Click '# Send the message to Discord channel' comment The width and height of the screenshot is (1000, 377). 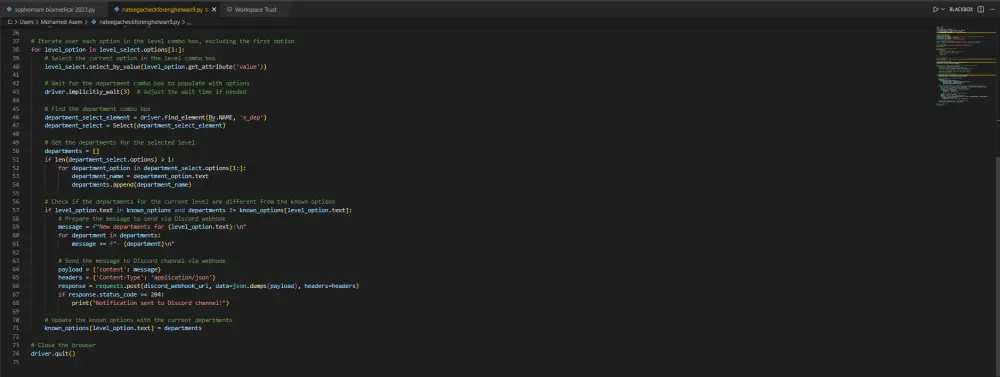click(x=142, y=260)
